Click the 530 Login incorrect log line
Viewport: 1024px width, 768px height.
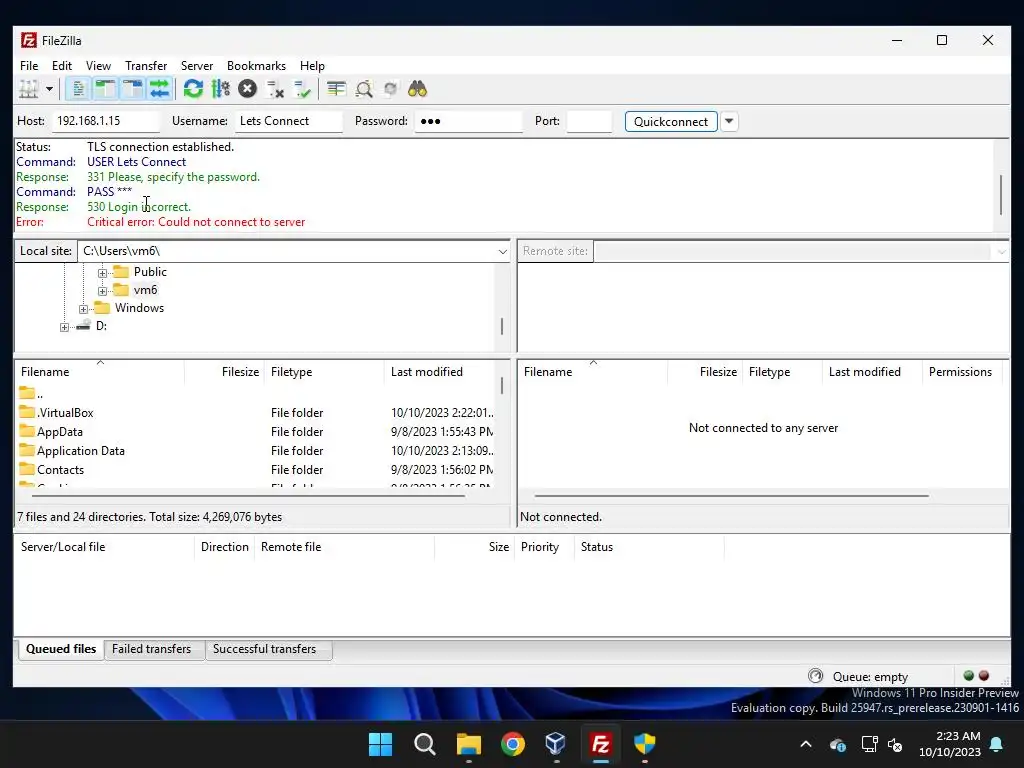point(138,207)
